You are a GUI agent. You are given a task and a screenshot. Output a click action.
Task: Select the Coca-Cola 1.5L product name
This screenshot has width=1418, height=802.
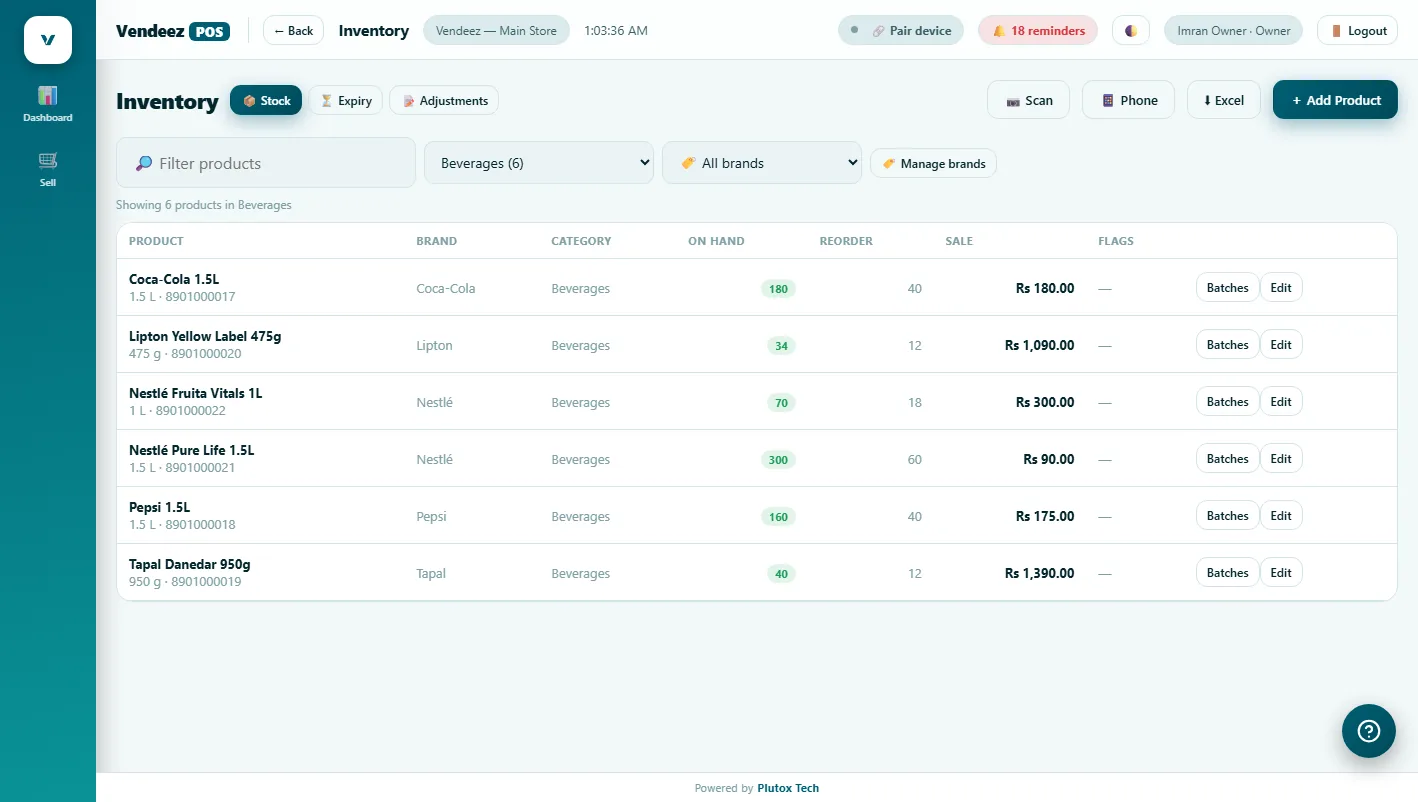(x=173, y=280)
